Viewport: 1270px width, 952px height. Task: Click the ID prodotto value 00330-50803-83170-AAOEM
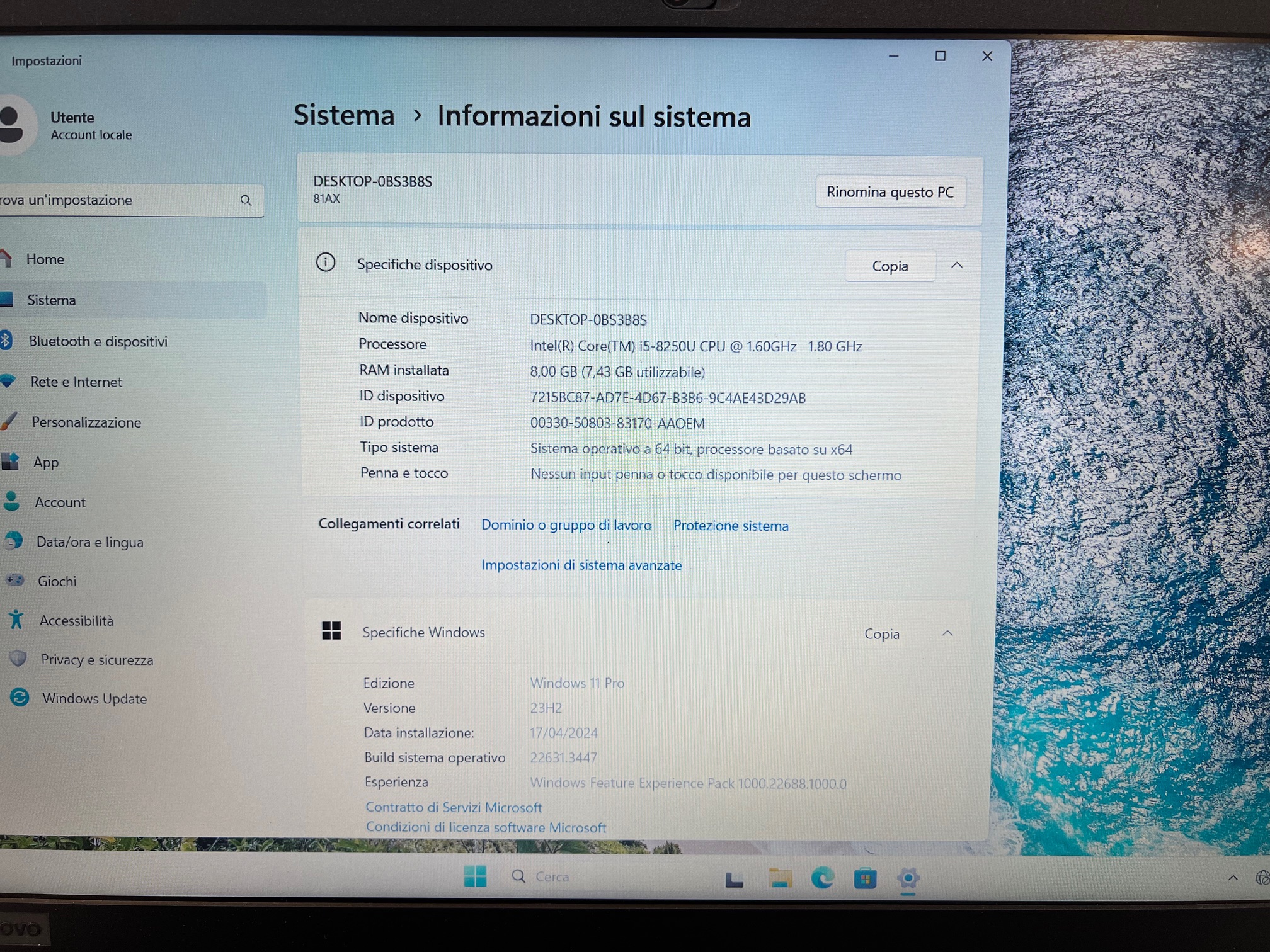pos(617,423)
